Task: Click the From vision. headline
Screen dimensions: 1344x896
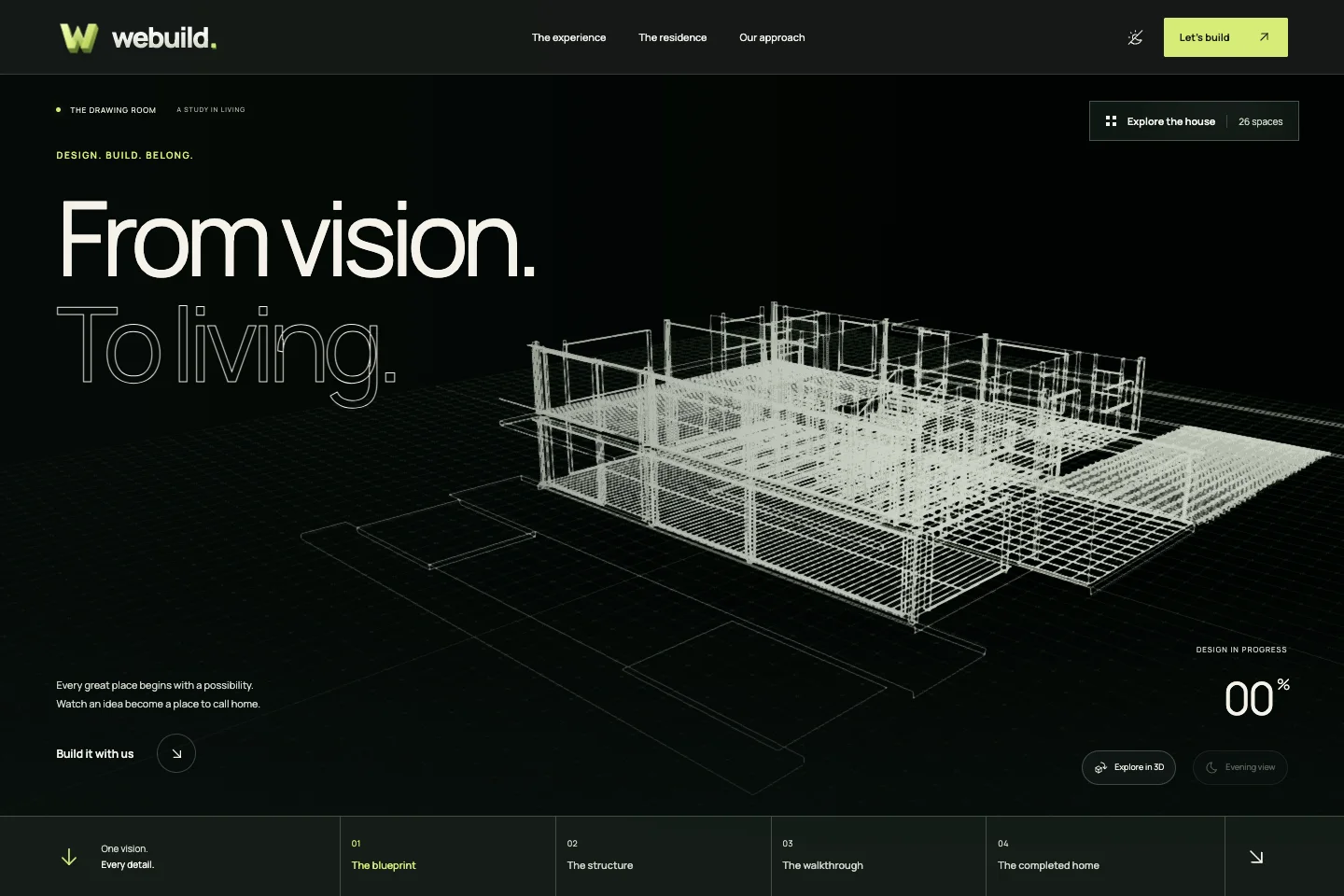Action: click(x=298, y=239)
